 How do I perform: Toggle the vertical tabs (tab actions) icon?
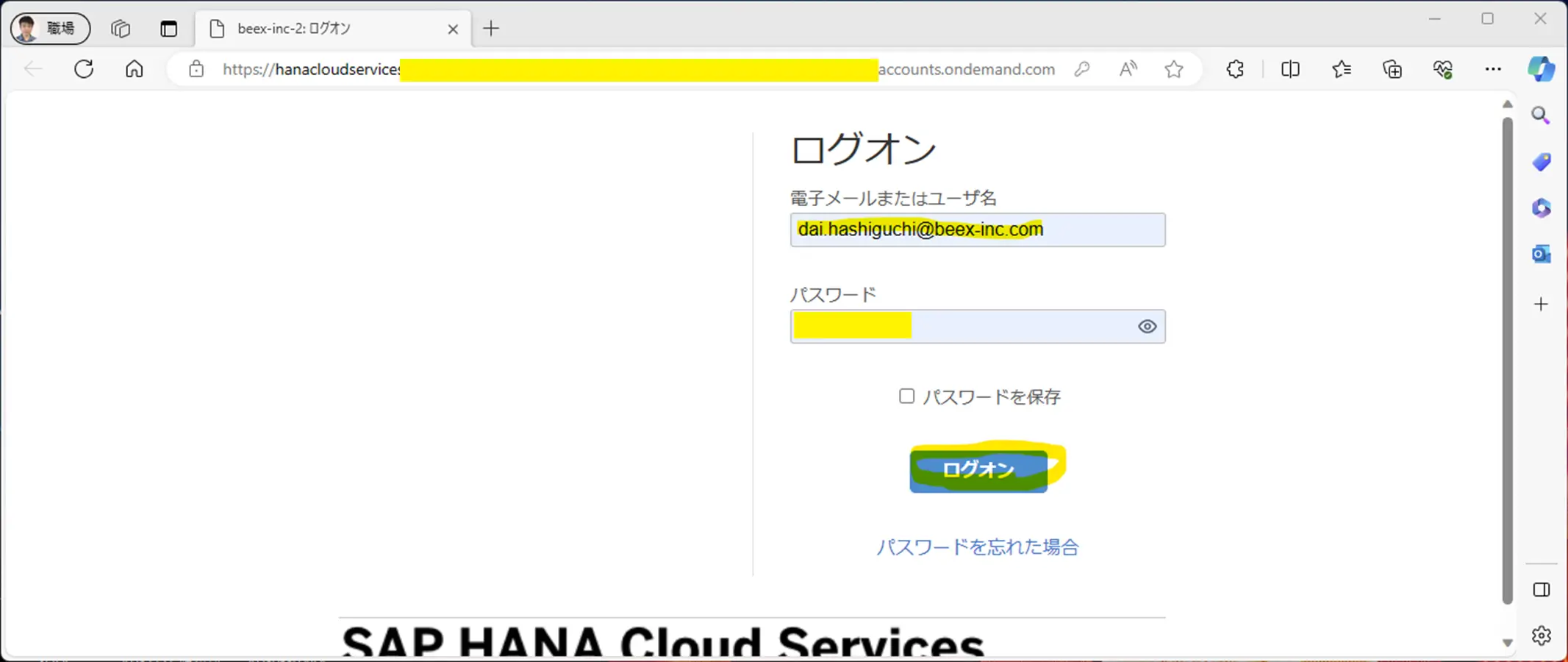point(169,29)
